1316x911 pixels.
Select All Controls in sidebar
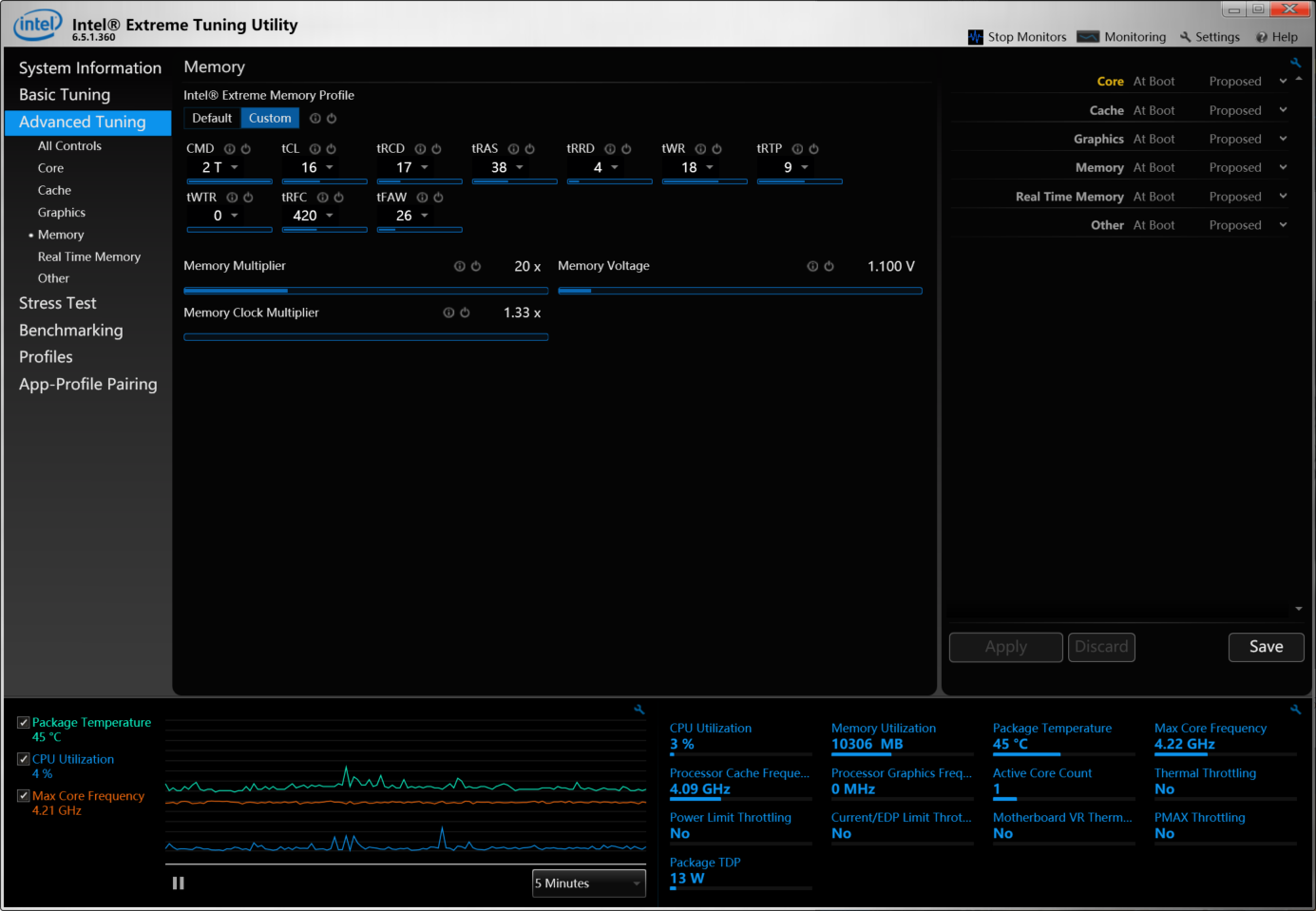(69, 146)
